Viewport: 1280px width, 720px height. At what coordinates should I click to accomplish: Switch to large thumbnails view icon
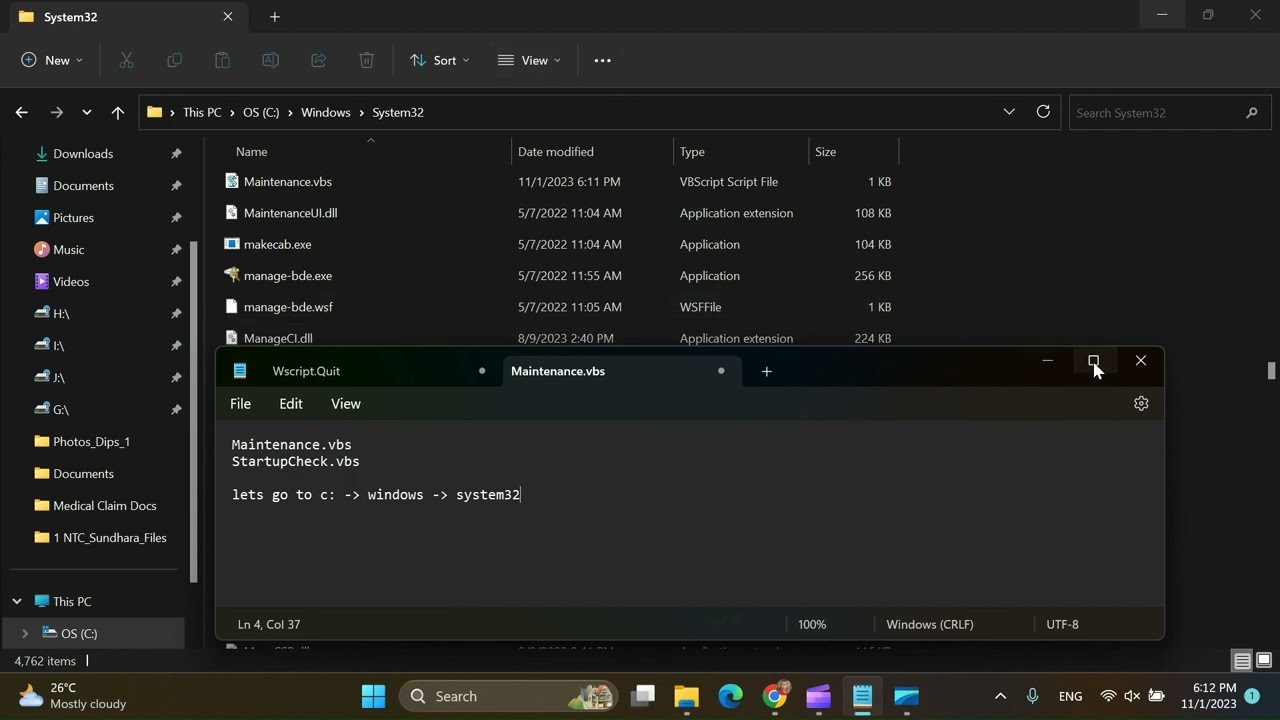click(x=1264, y=661)
